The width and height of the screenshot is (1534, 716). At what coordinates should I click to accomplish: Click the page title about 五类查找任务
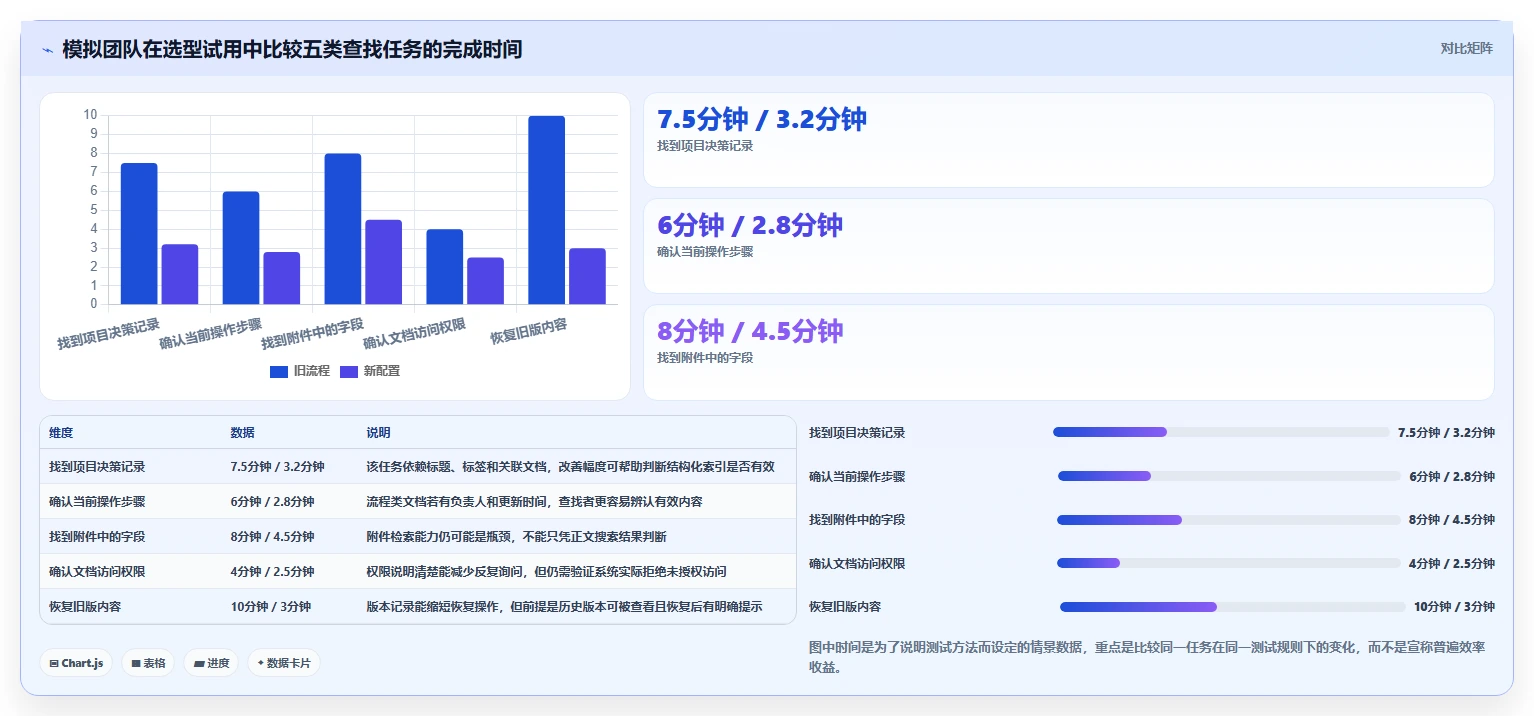click(292, 49)
